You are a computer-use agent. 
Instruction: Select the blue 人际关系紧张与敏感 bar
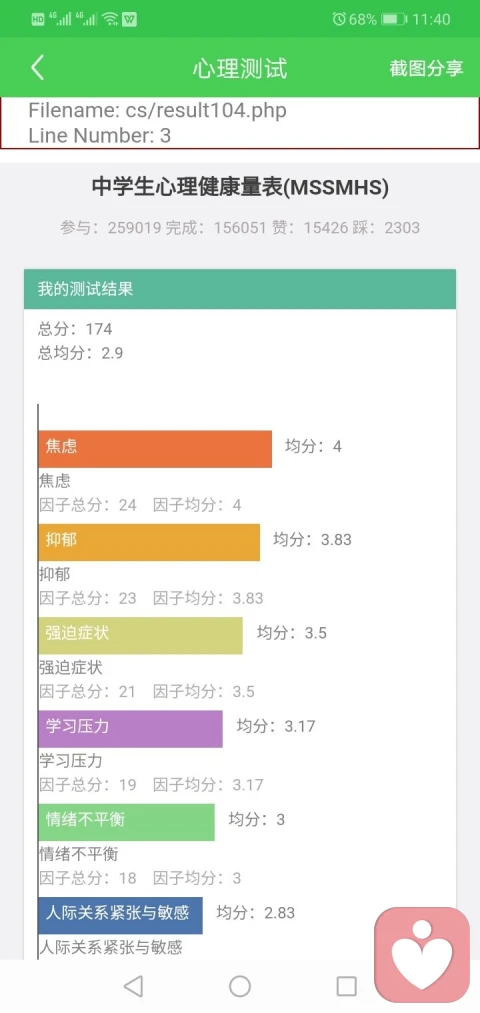pos(121,915)
